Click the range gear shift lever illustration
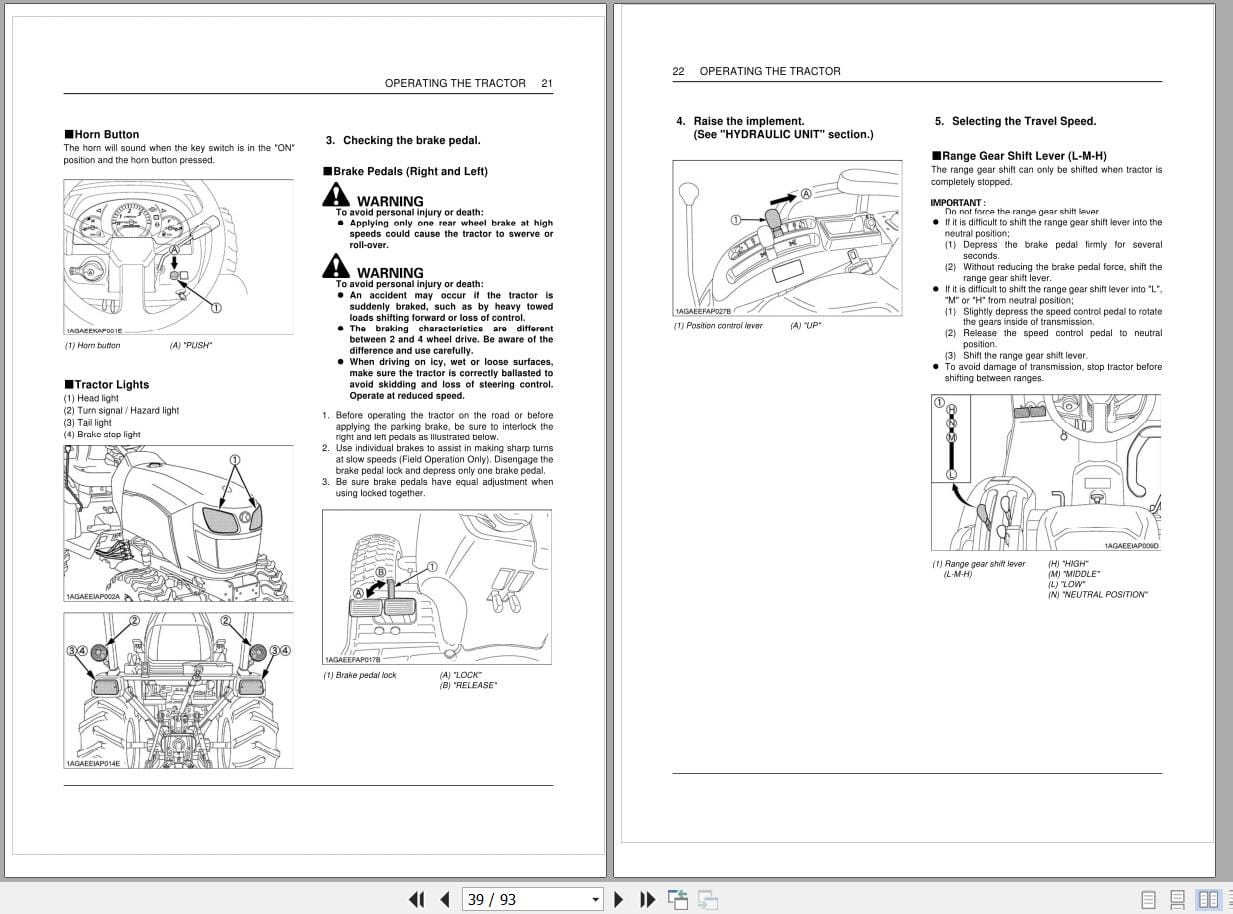The width and height of the screenshot is (1233, 914). click(x=1046, y=472)
